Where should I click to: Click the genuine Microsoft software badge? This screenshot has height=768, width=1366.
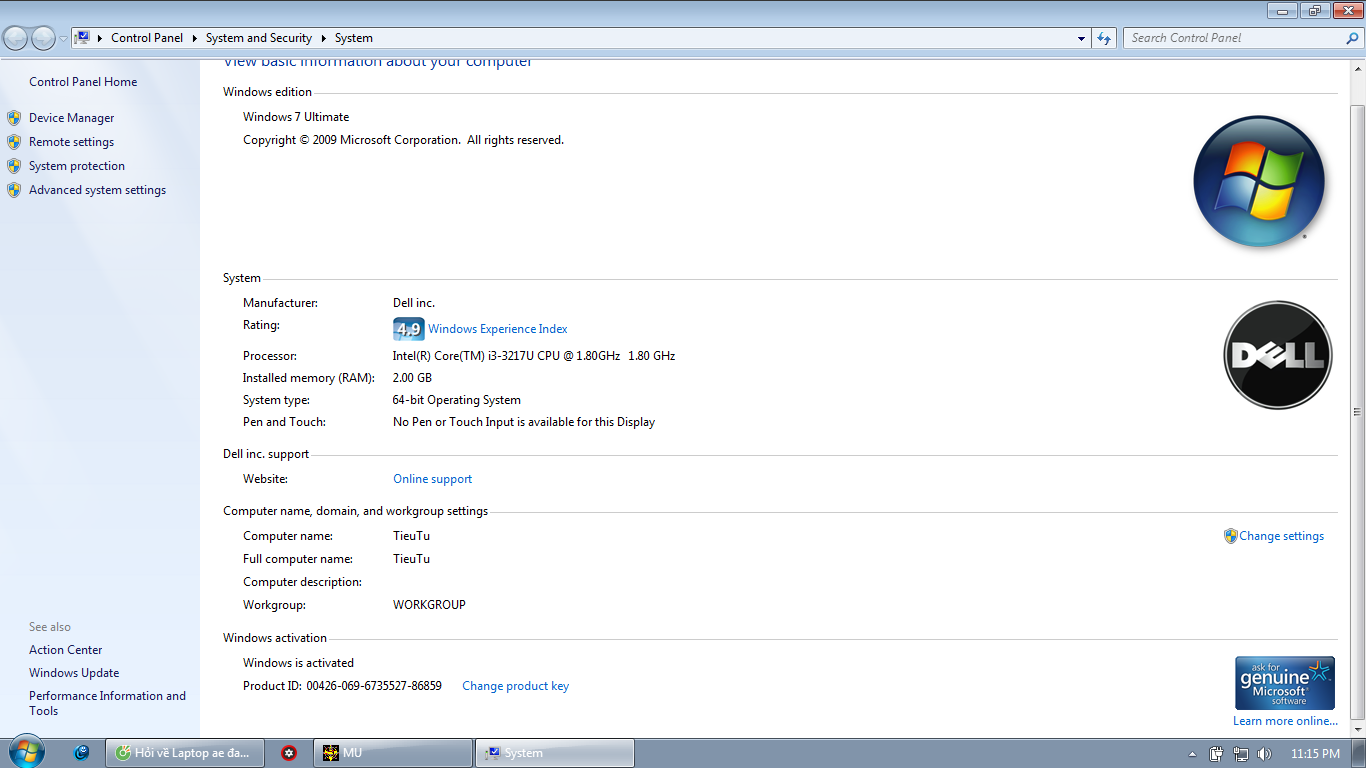coord(1285,683)
